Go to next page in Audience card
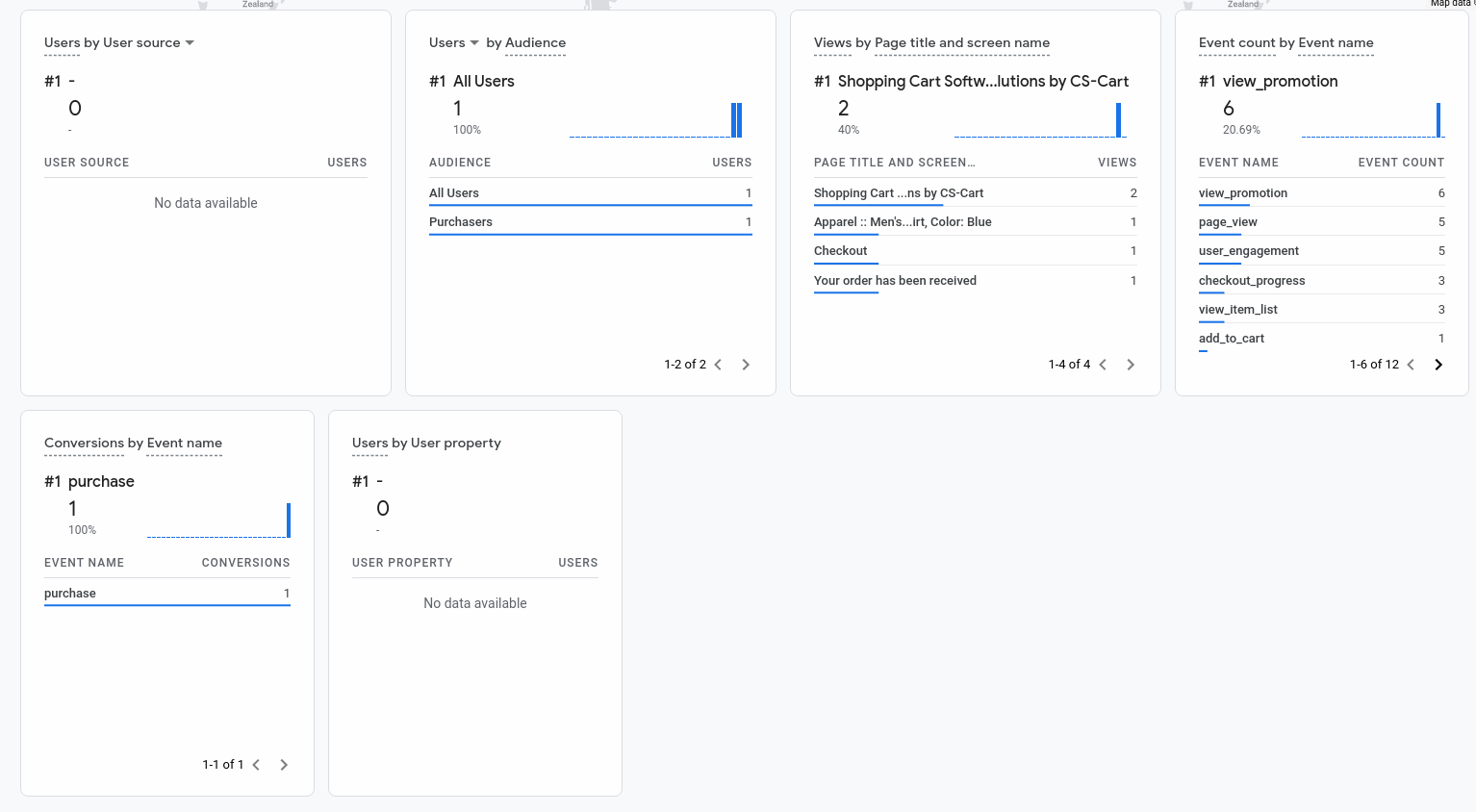This screenshot has height=812, width=1476. click(x=746, y=365)
